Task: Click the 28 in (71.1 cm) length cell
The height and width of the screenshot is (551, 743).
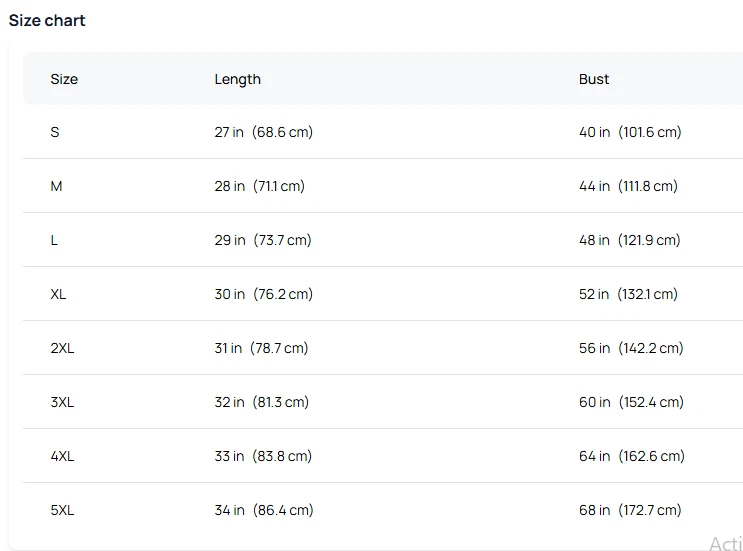Action: coord(259,186)
